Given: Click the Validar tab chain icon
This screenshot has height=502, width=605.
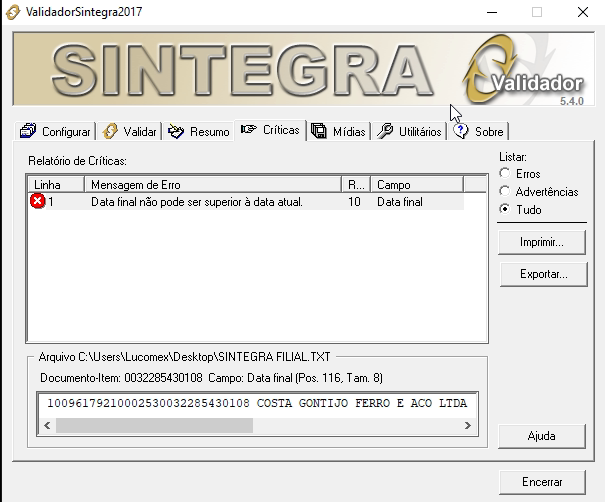Looking at the screenshot, I should coord(110,131).
